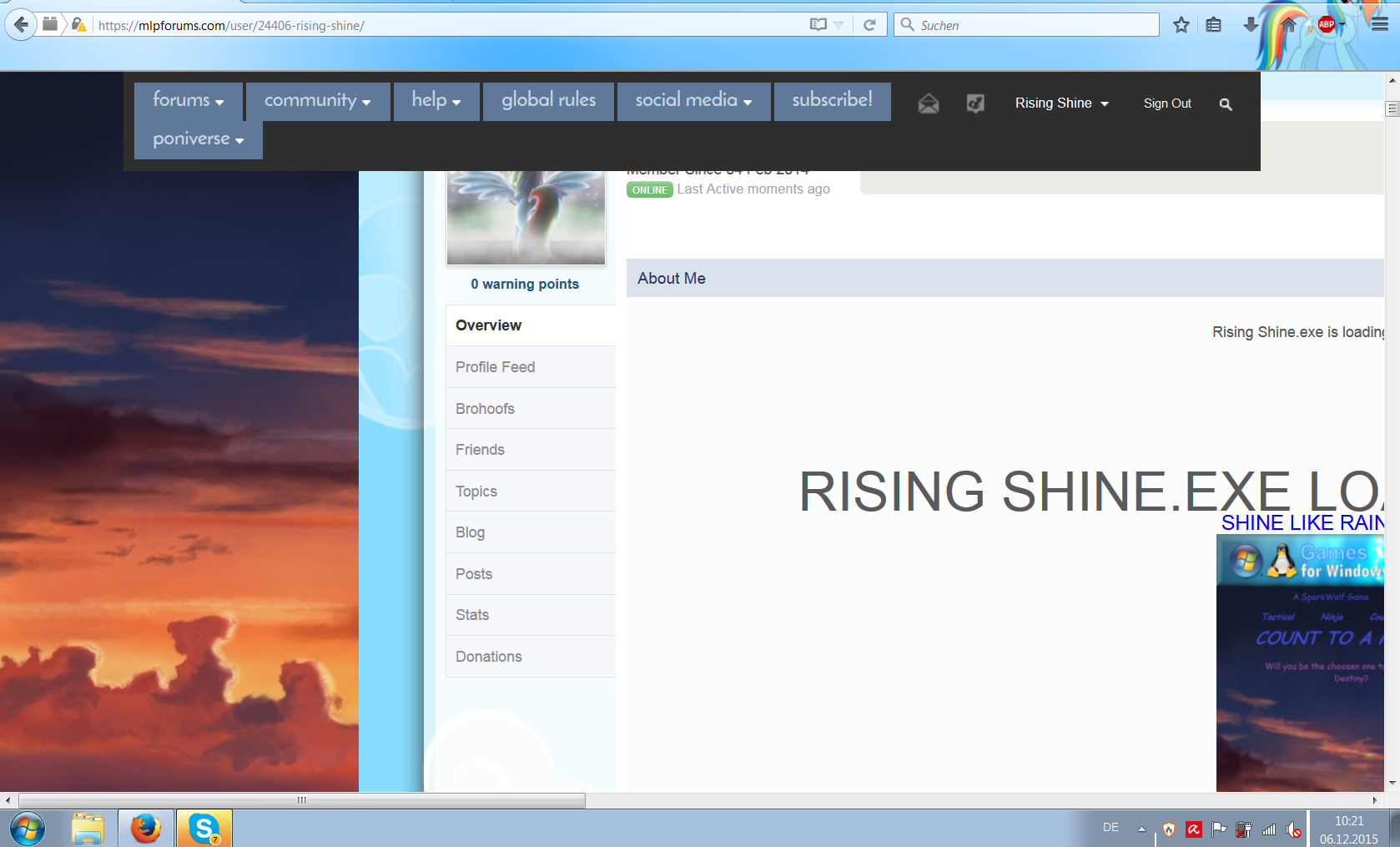Image resolution: width=1400 pixels, height=847 pixels.
Task: Open the Friends tab
Action: tap(531, 450)
